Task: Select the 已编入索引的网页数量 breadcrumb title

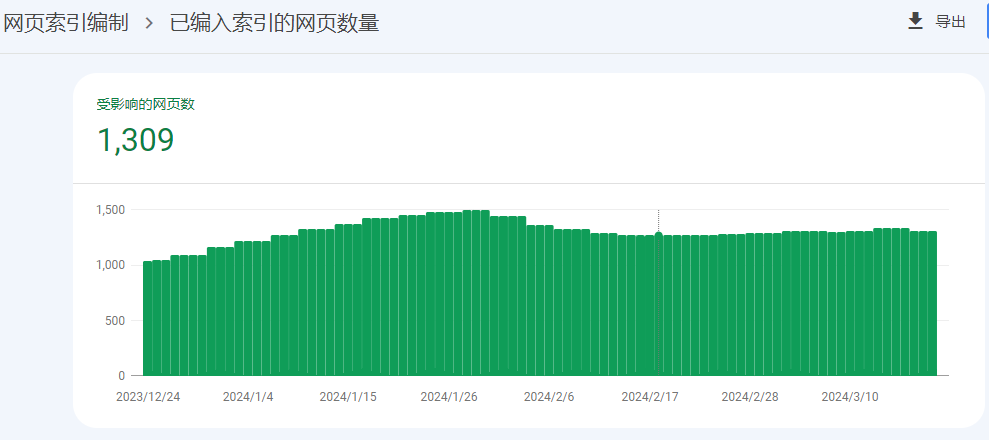Action: pos(274,23)
